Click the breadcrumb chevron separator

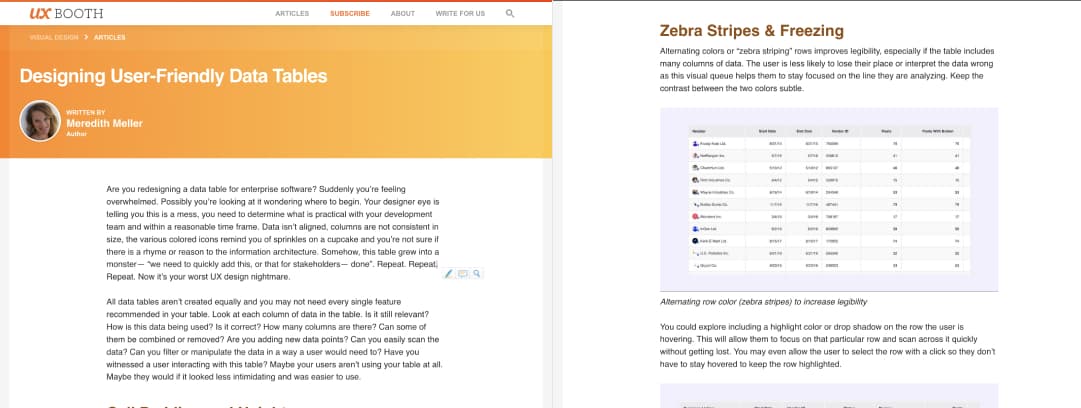(x=86, y=37)
